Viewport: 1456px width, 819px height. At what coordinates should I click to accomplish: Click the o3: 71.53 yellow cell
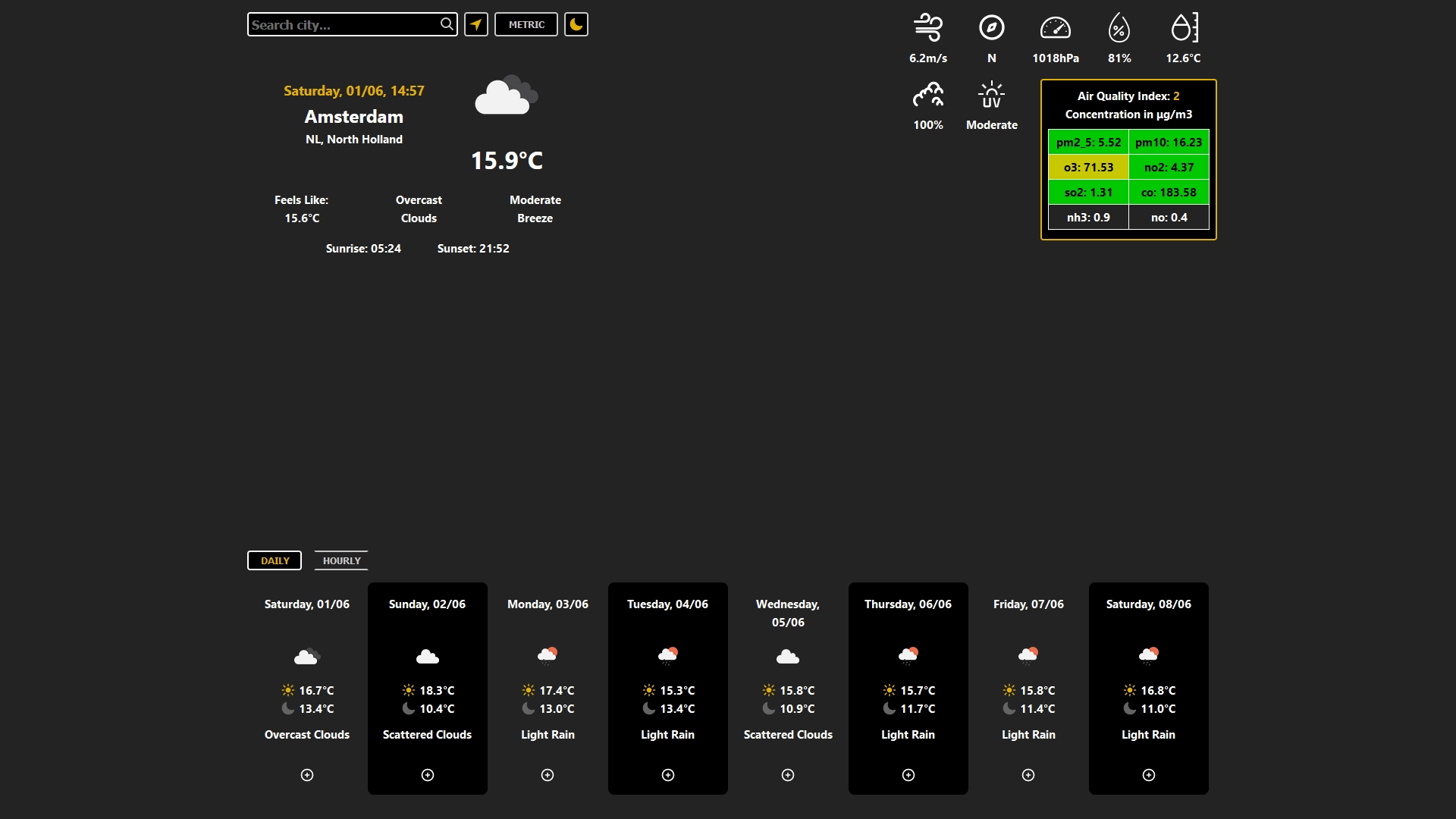click(x=1088, y=167)
